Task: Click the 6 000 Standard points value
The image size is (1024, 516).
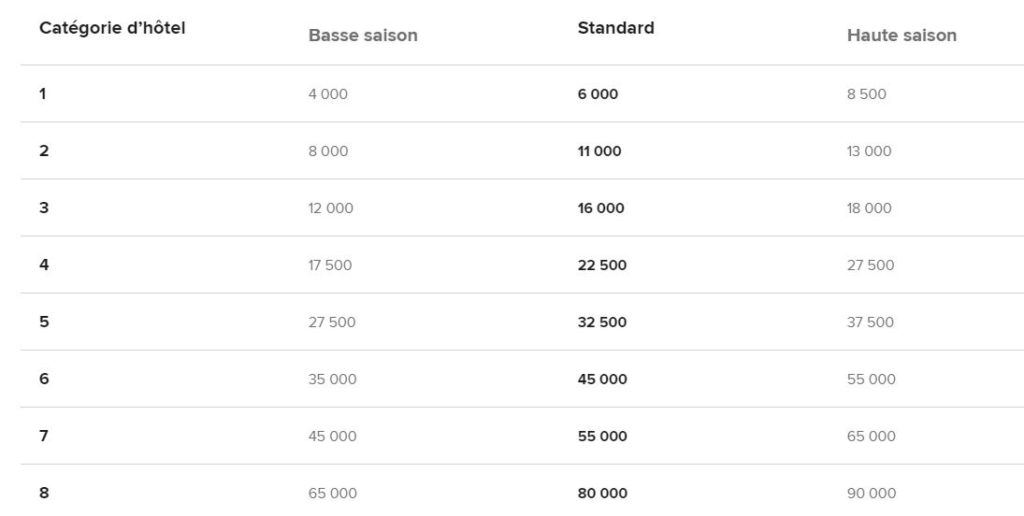Action: [598, 94]
